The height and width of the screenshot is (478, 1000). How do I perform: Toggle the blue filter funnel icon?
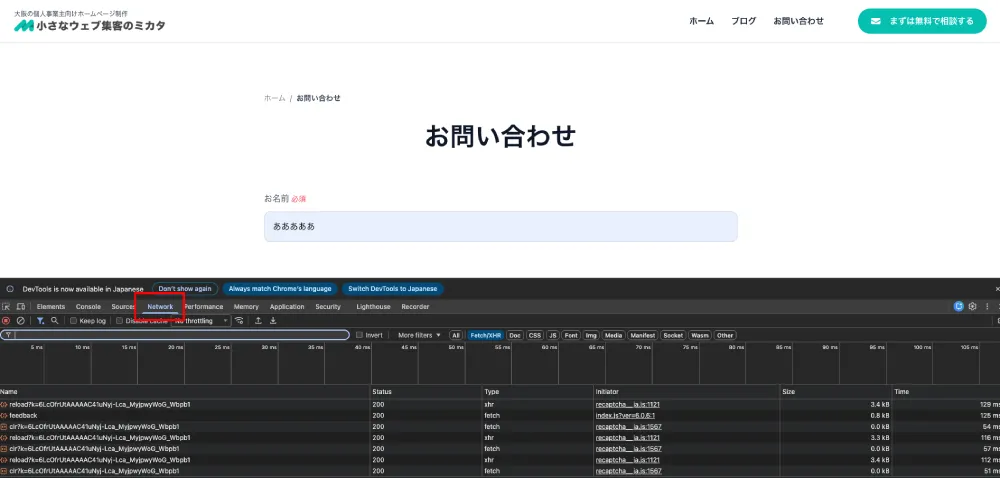[40, 321]
